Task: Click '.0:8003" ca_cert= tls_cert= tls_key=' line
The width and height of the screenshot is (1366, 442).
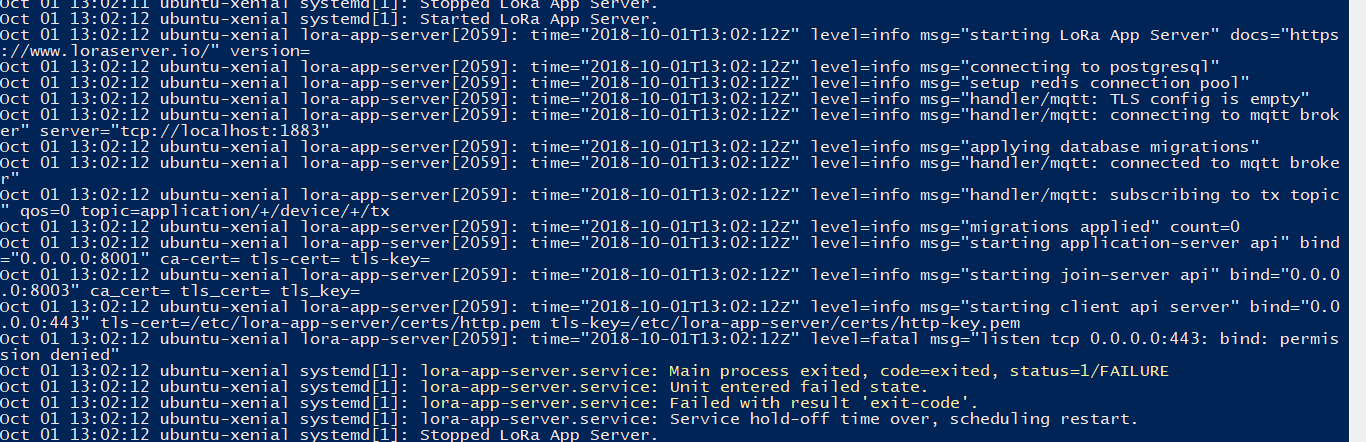Action: [180, 291]
